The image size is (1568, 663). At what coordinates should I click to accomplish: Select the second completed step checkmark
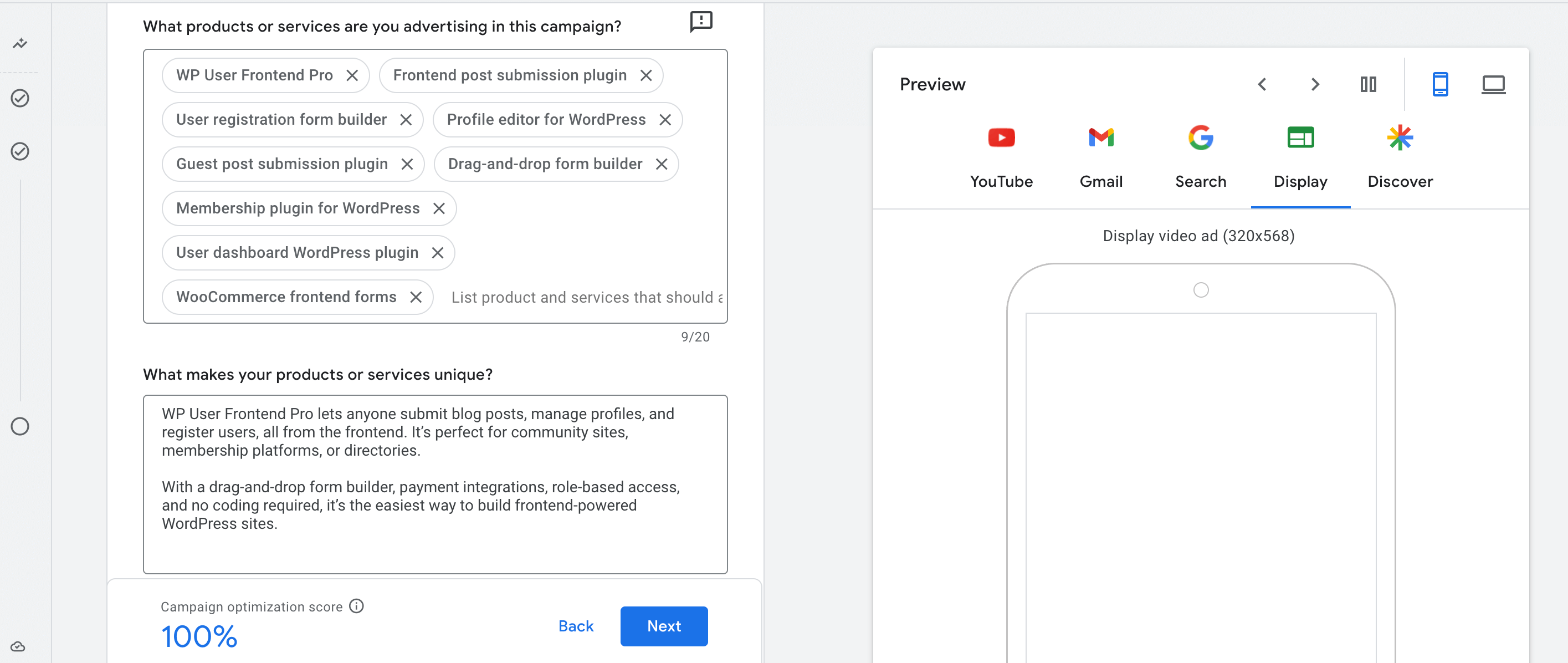point(20,151)
